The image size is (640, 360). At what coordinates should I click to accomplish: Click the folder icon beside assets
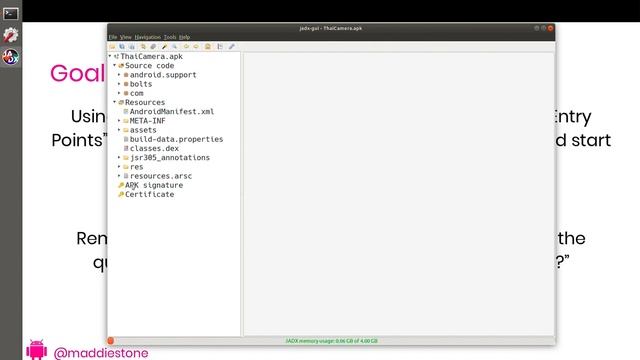click(x=126, y=130)
